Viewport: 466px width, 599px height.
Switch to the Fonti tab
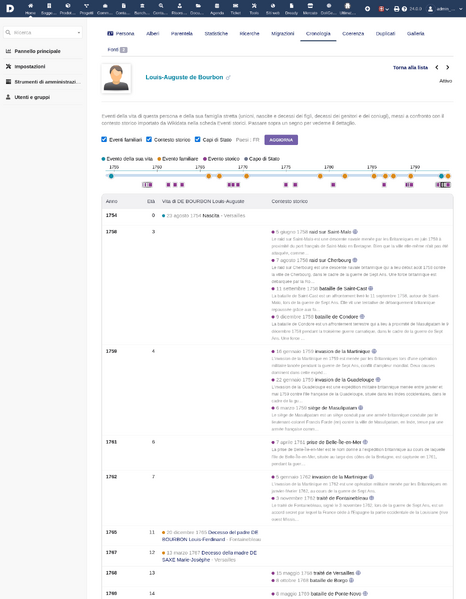(117, 50)
